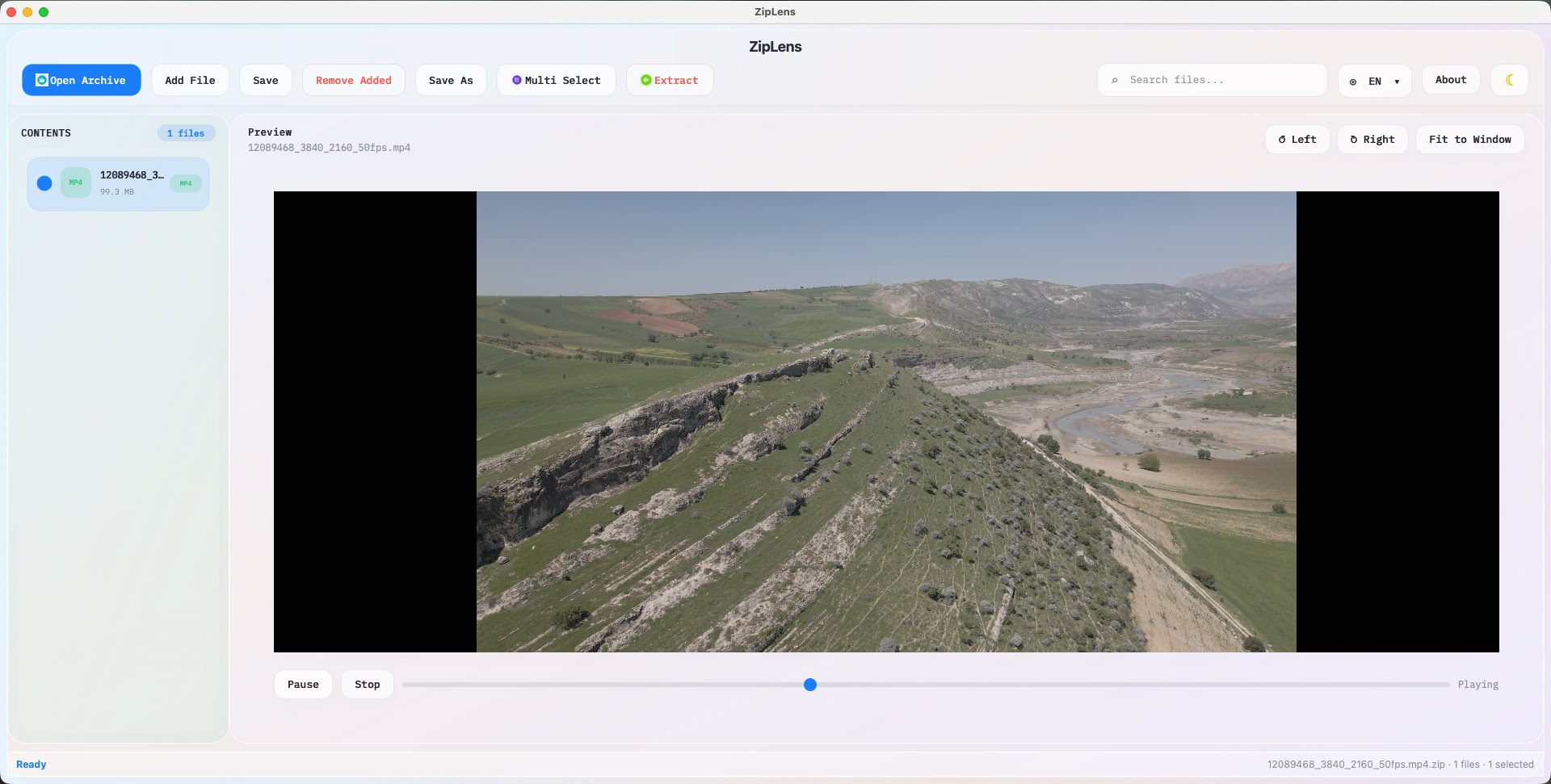Choose Save As in toolbar
The height and width of the screenshot is (784, 1551).
[x=451, y=80]
